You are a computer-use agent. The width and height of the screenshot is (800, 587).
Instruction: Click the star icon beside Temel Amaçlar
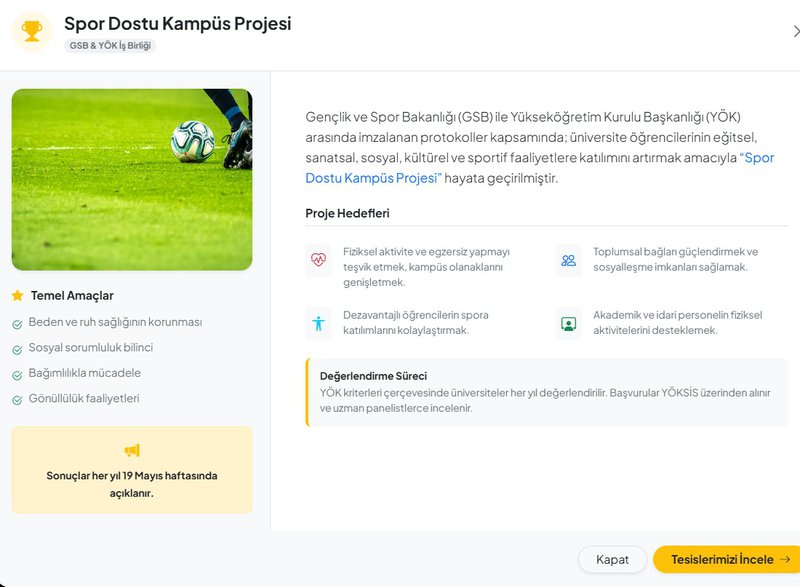point(17,296)
